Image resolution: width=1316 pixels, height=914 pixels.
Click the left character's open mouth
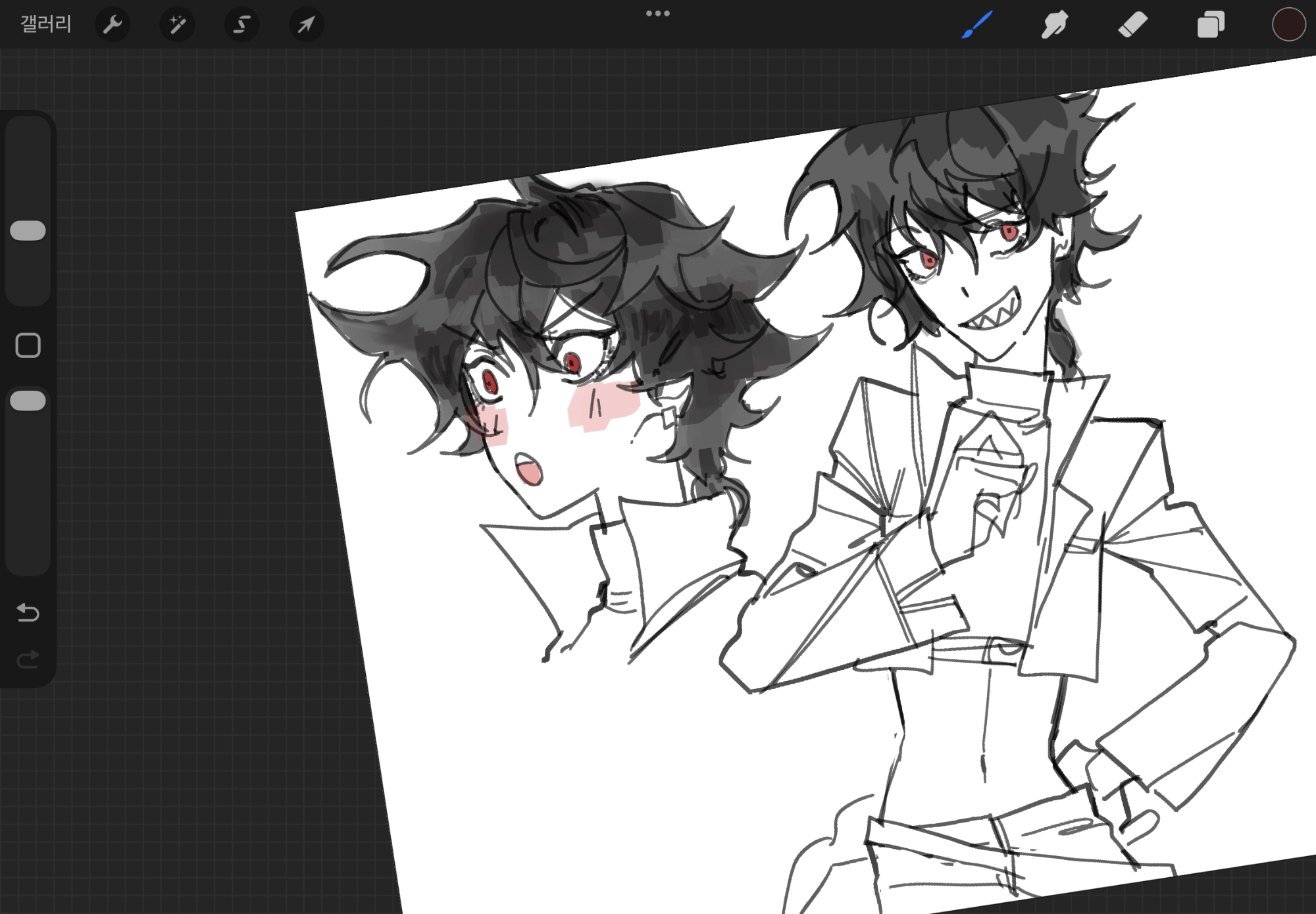(528, 470)
